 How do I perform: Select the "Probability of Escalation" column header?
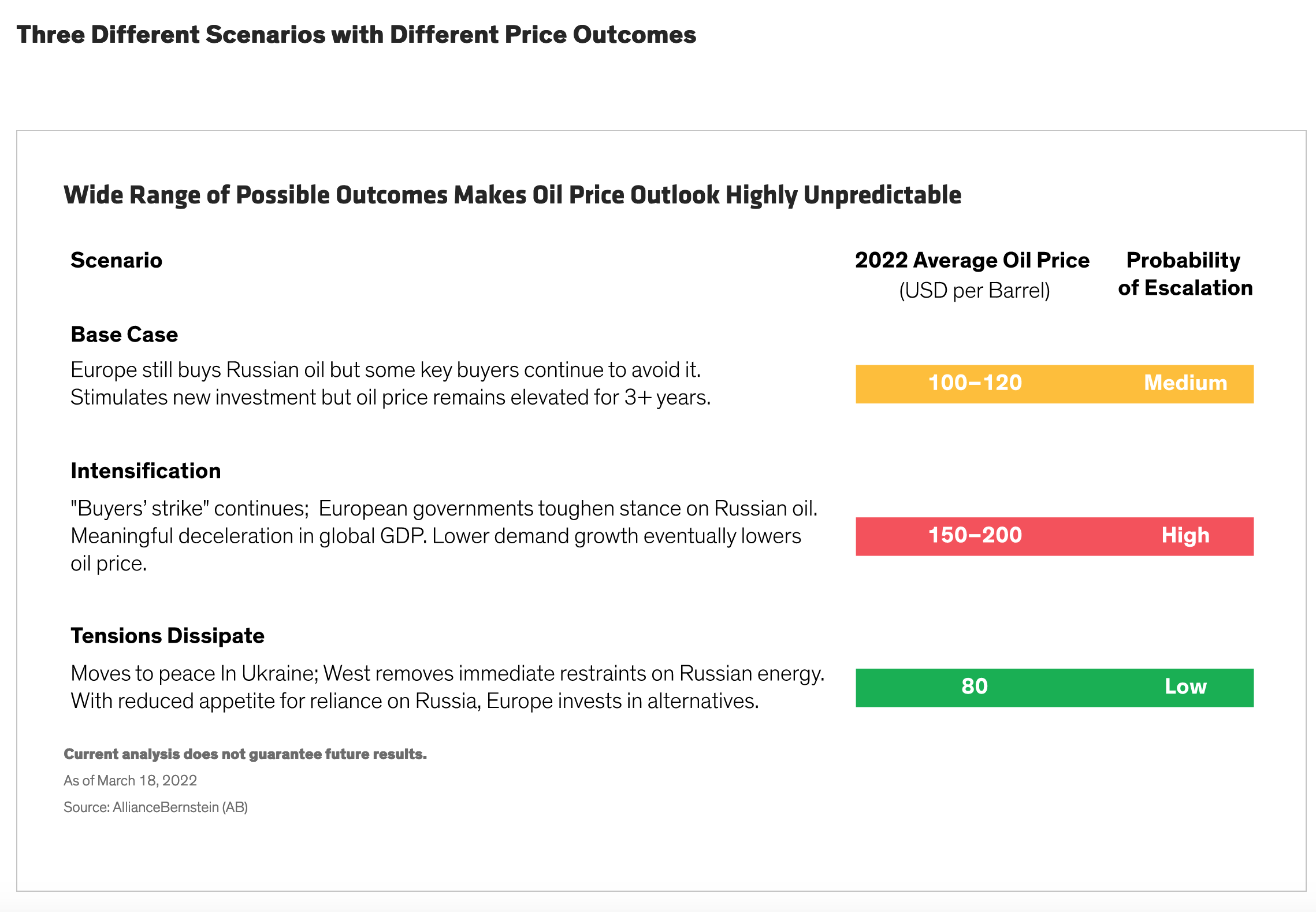tap(1185, 274)
